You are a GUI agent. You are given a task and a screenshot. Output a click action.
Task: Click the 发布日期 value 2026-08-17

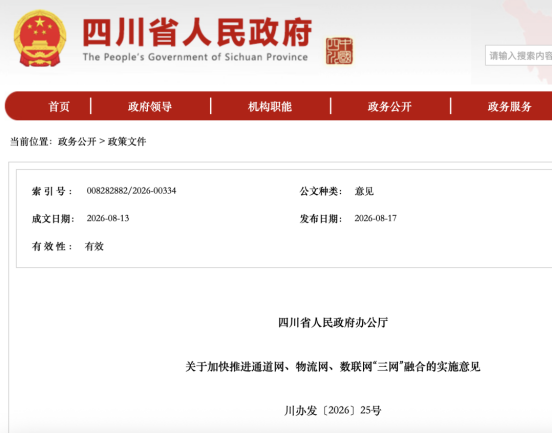tap(376, 218)
